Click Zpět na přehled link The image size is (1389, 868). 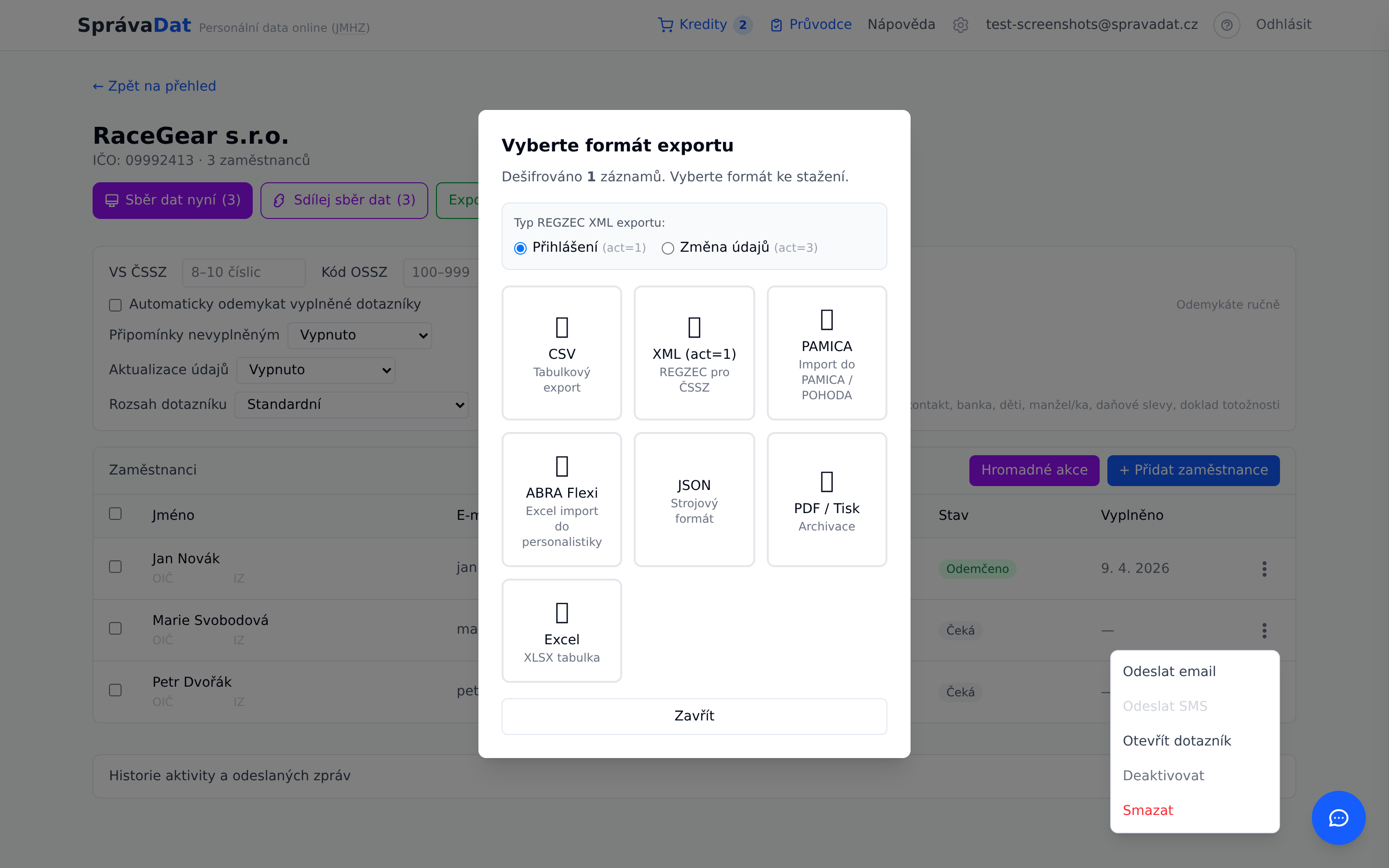(x=154, y=86)
